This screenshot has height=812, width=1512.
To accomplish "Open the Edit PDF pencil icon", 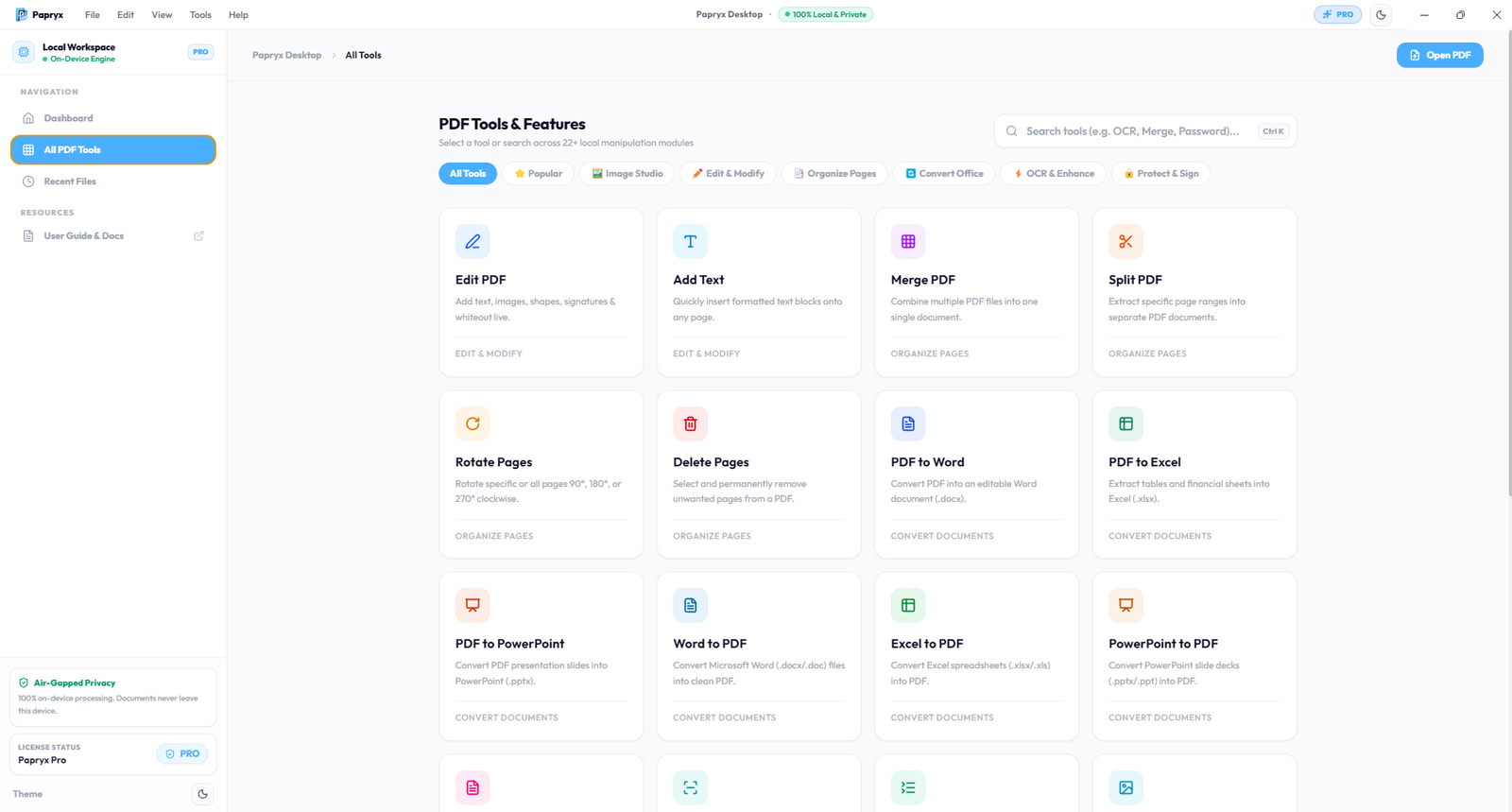I will click(472, 242).
